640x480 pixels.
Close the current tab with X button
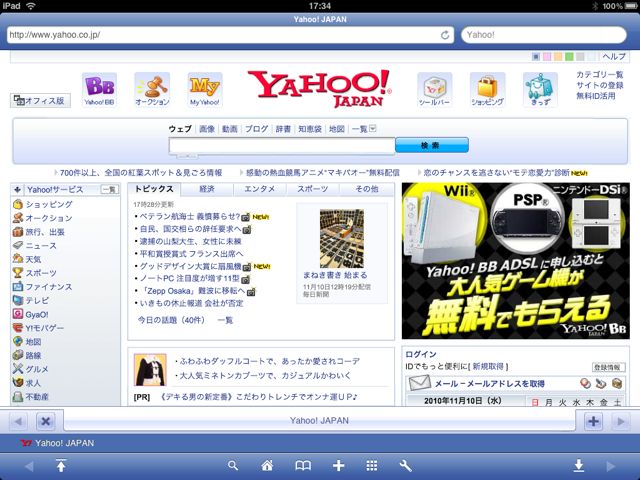tap(46, 421)
